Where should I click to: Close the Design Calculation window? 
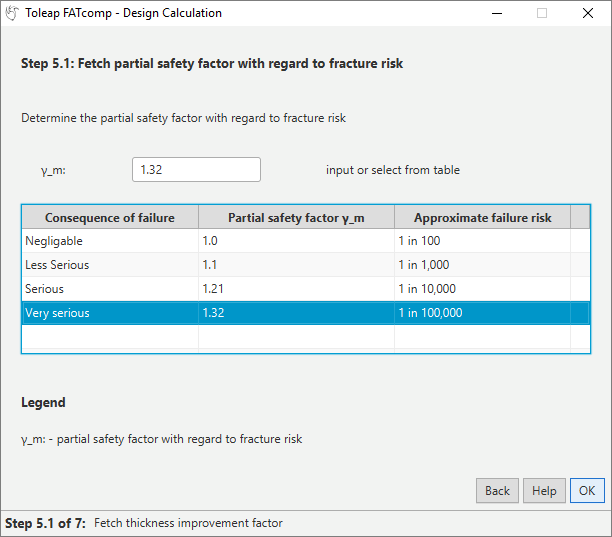click(x=588, y=14)
